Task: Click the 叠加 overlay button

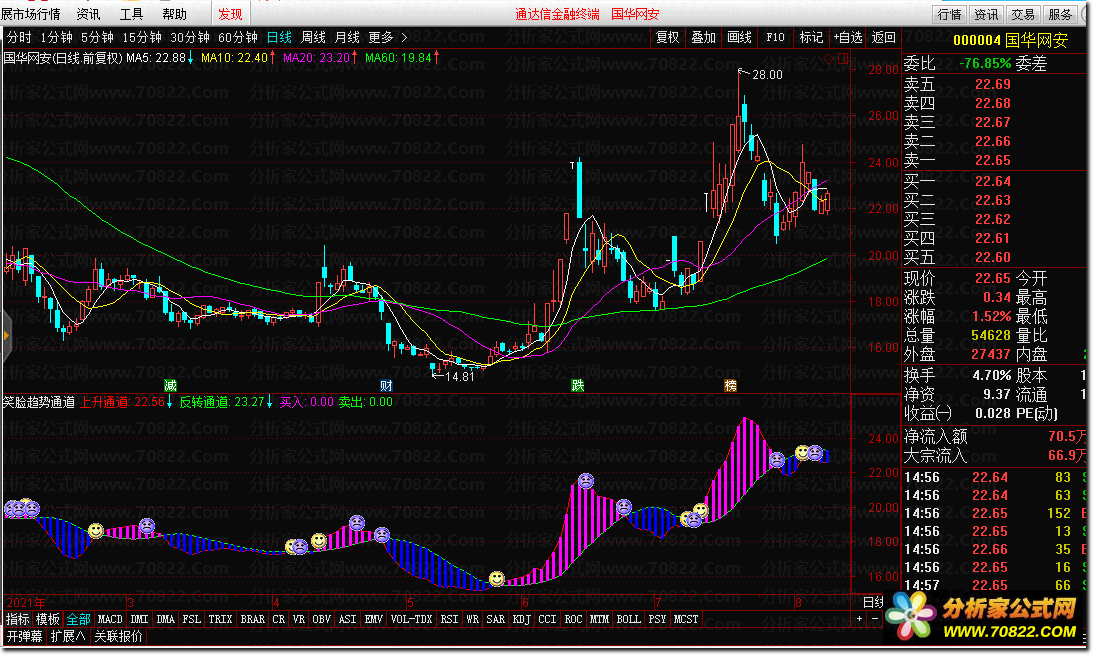Action: [703, 38]
